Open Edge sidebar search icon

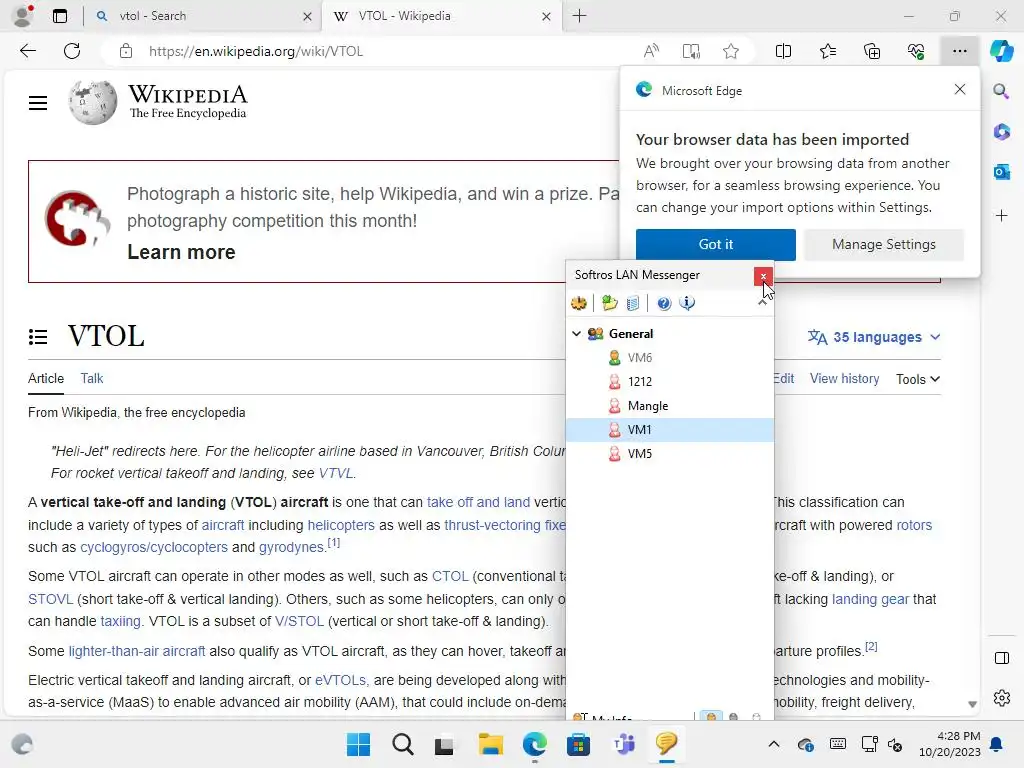(x=1001, y=91)
